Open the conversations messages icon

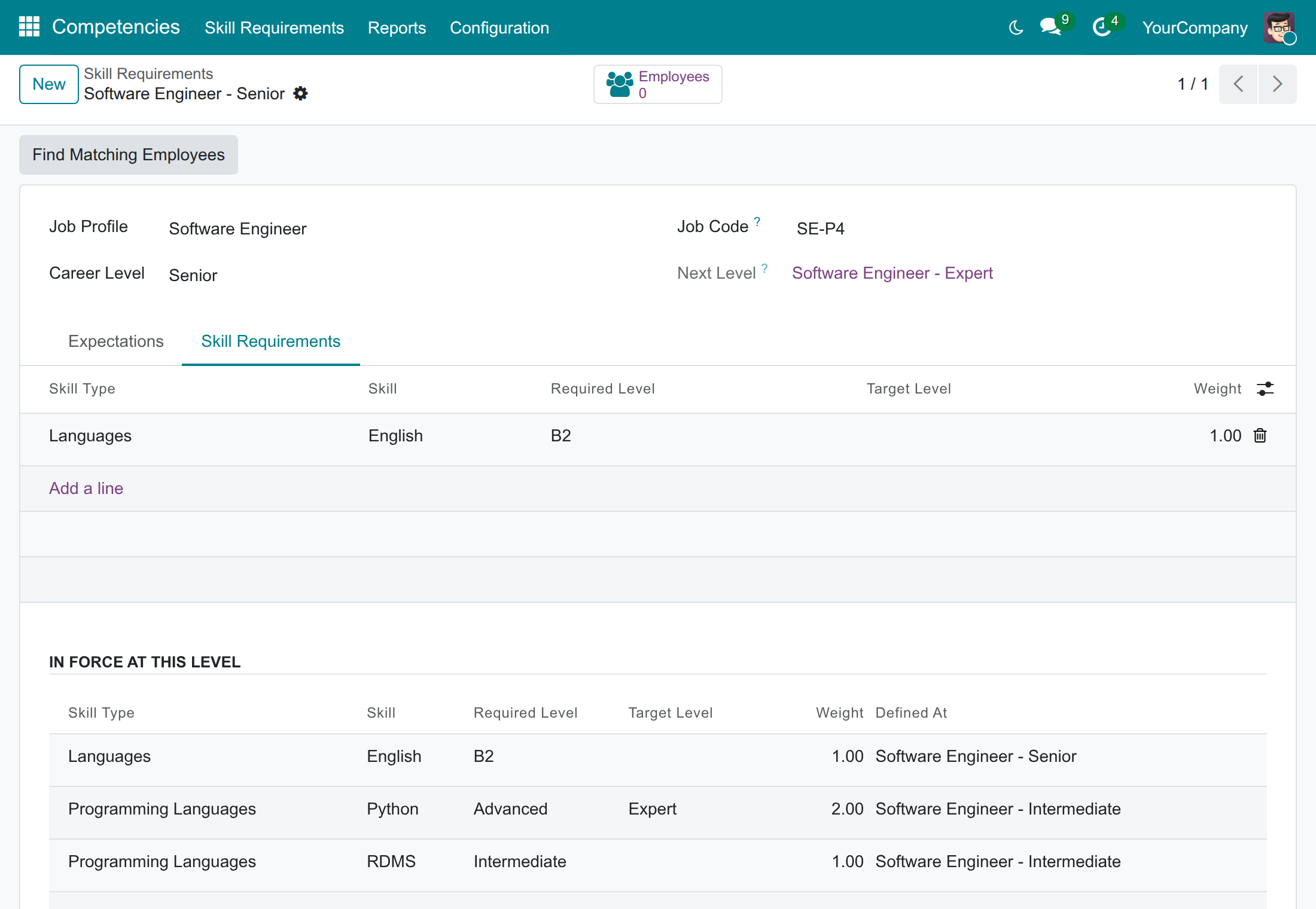pyautogui.click(x=1050, y=27)
